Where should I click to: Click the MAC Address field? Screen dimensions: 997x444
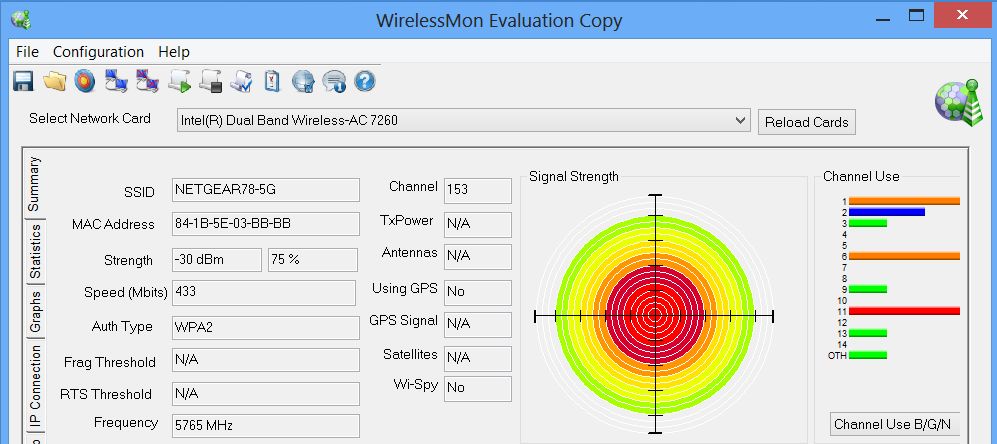(x=266, y=224)
